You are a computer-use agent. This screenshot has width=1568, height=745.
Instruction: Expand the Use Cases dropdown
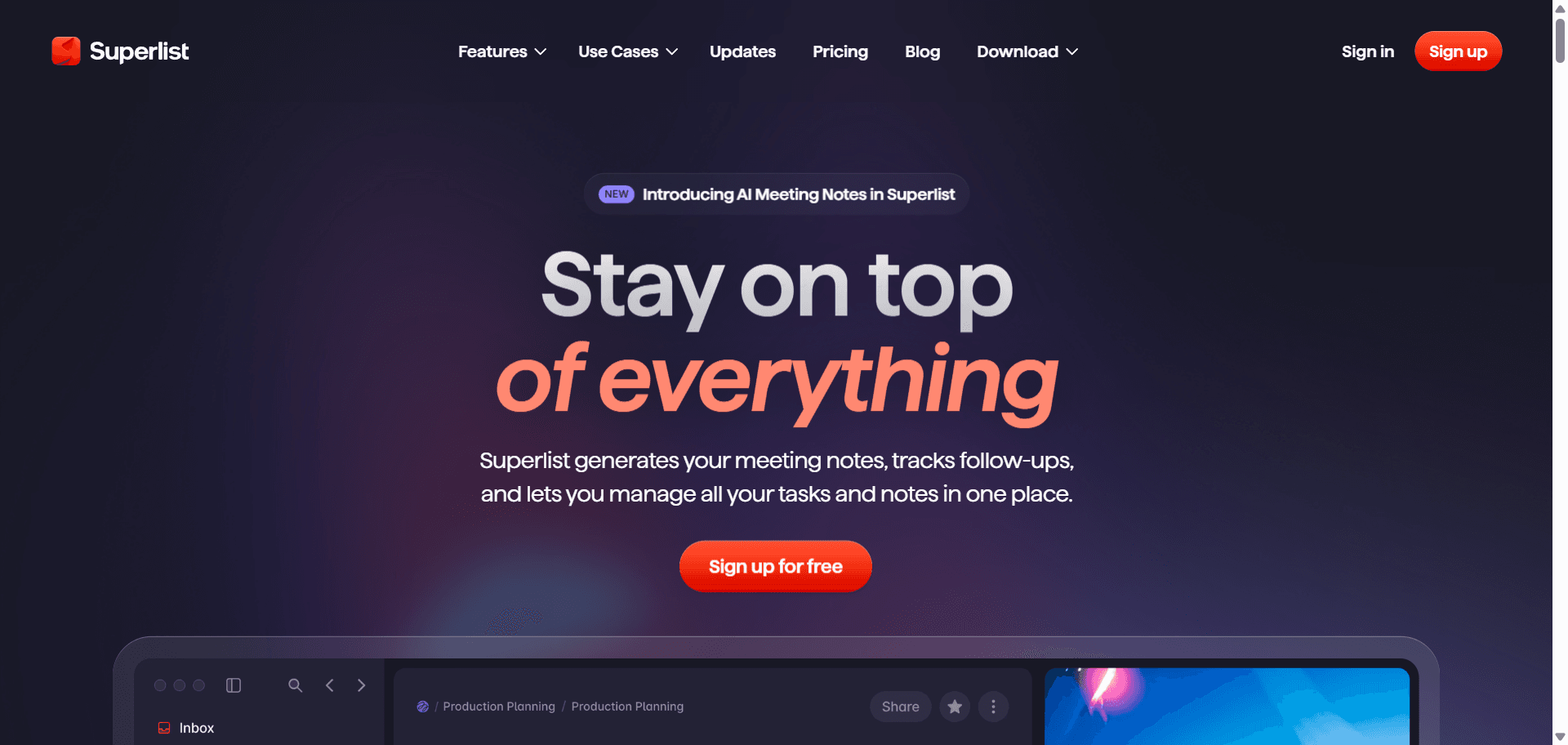pyautogui.click(x=628, y=51)
